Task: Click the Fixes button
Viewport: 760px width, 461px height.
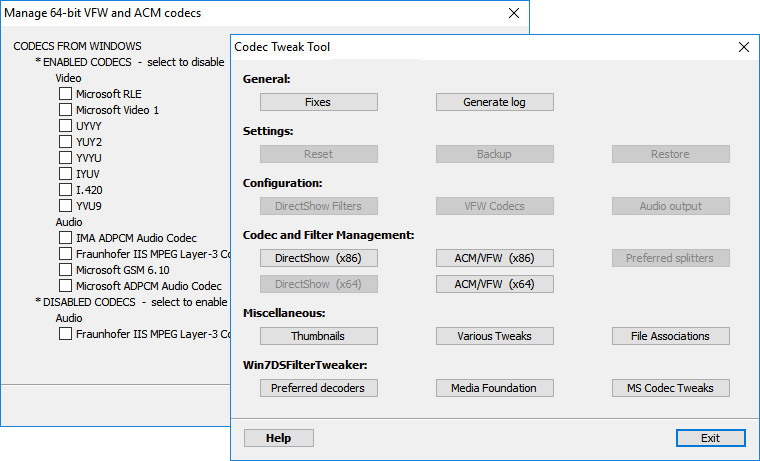Action: coord(318,102)
